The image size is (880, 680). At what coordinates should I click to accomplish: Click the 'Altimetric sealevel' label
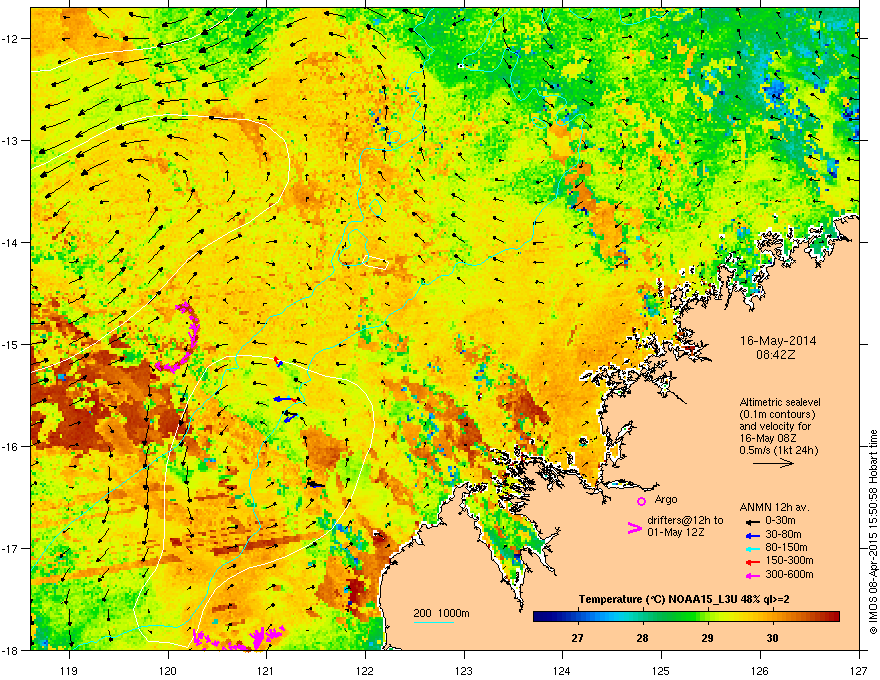780,402
